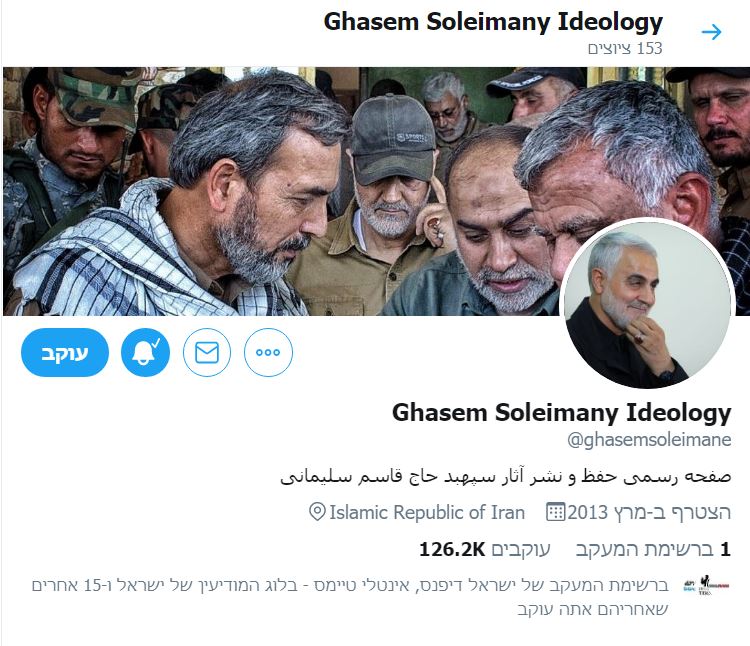The image size is (750, 646).
Task: Click the location pin icon
Action: (317, 512)
